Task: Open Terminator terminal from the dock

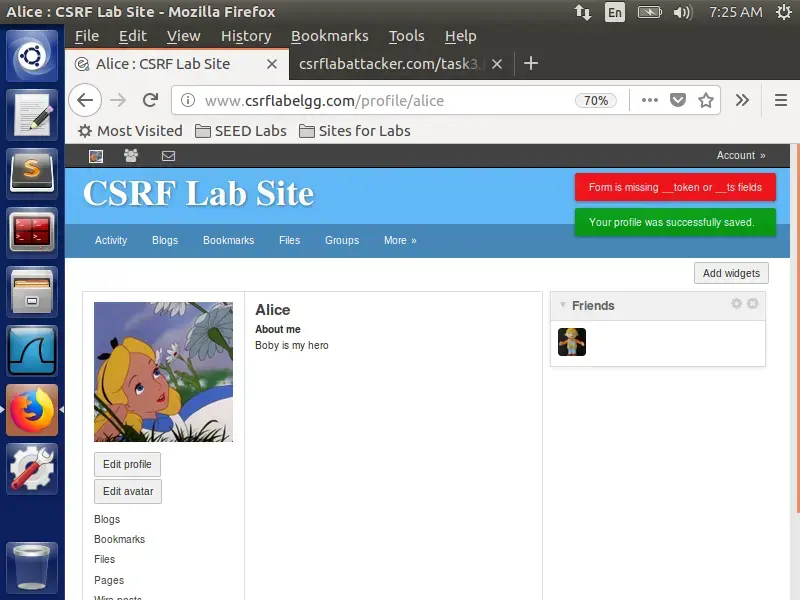Action: 32,233
